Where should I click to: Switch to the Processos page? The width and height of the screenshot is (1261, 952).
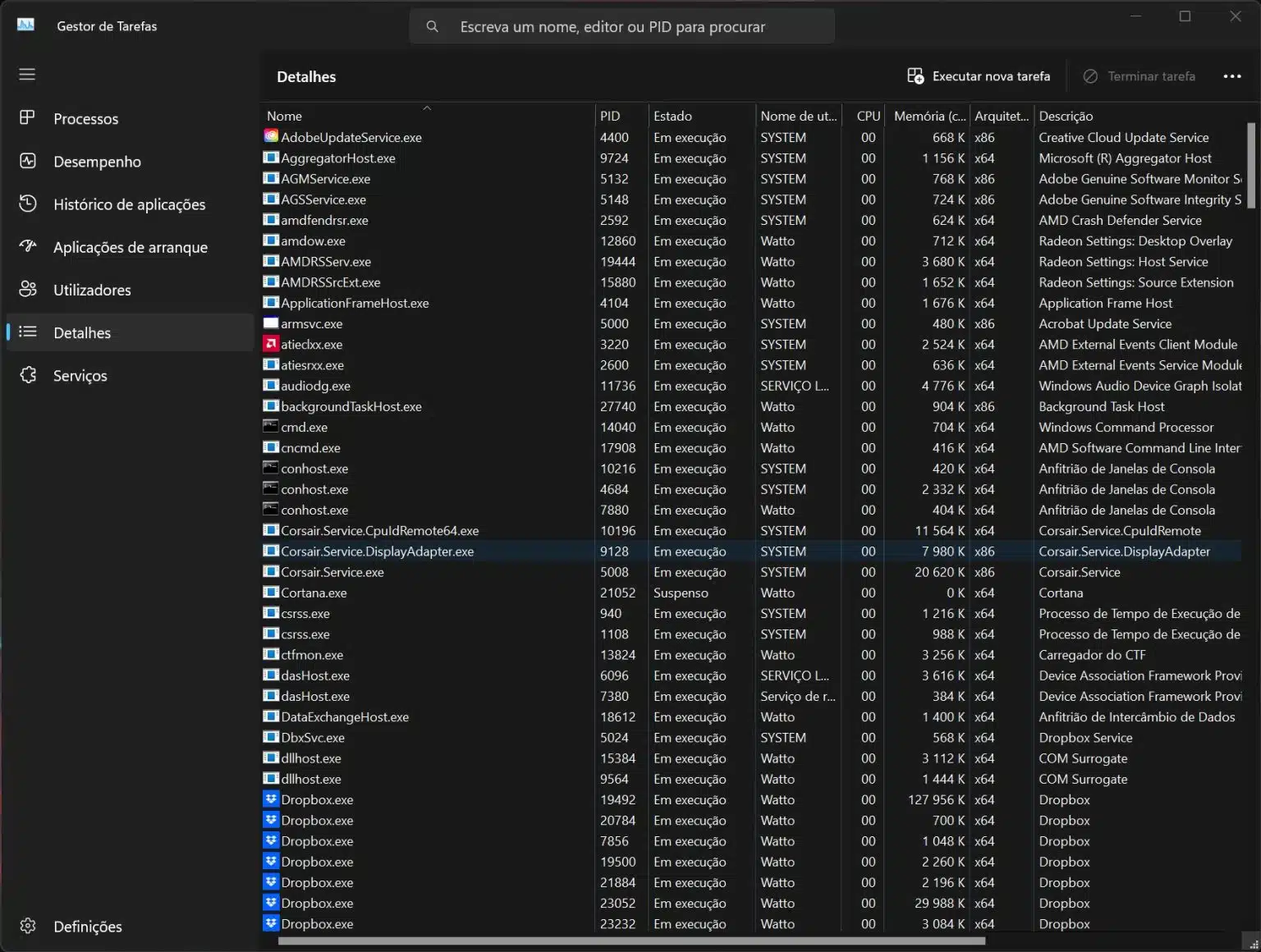pos(130,118)
